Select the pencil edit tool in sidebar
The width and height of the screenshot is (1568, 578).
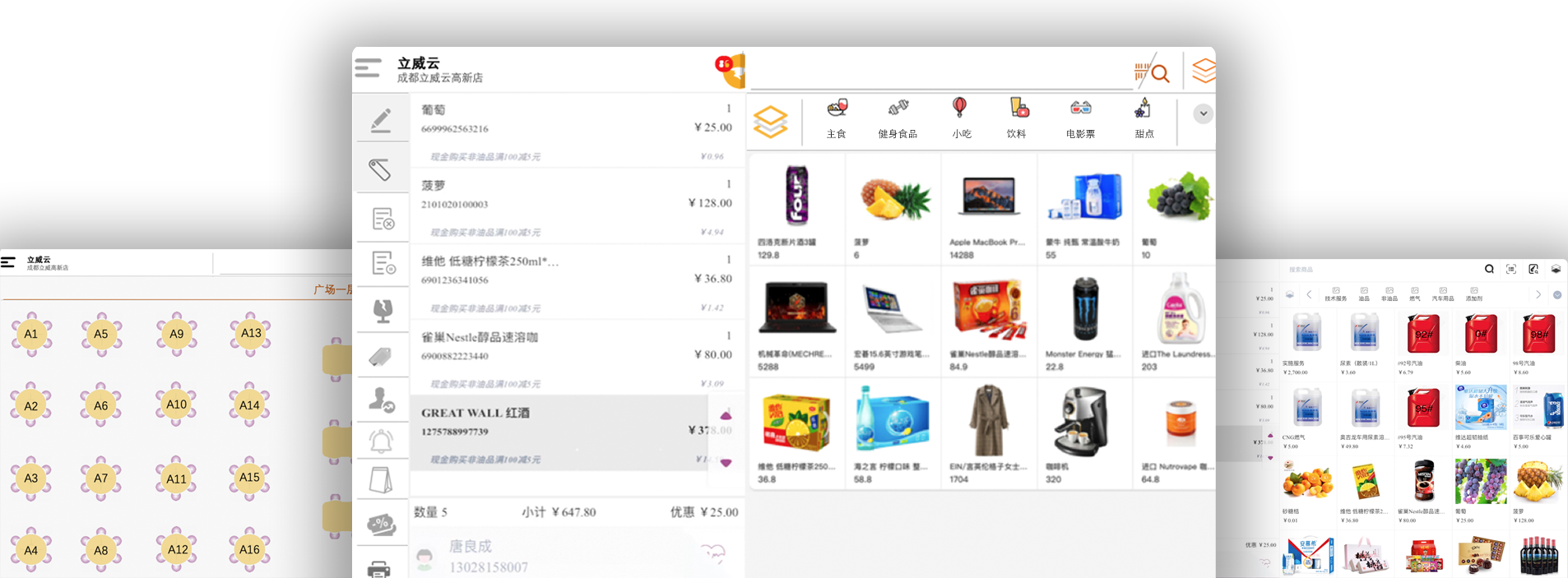pyautogui.click(x=381, y=121)
